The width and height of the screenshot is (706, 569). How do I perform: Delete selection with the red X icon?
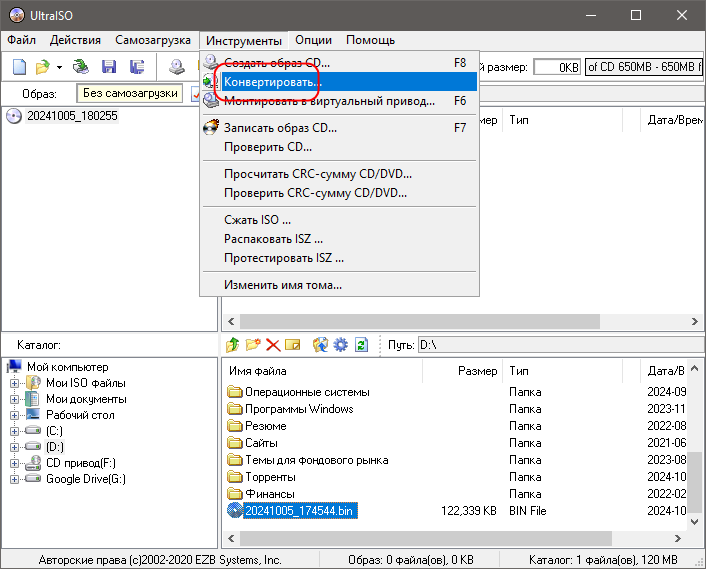[273, 345]
